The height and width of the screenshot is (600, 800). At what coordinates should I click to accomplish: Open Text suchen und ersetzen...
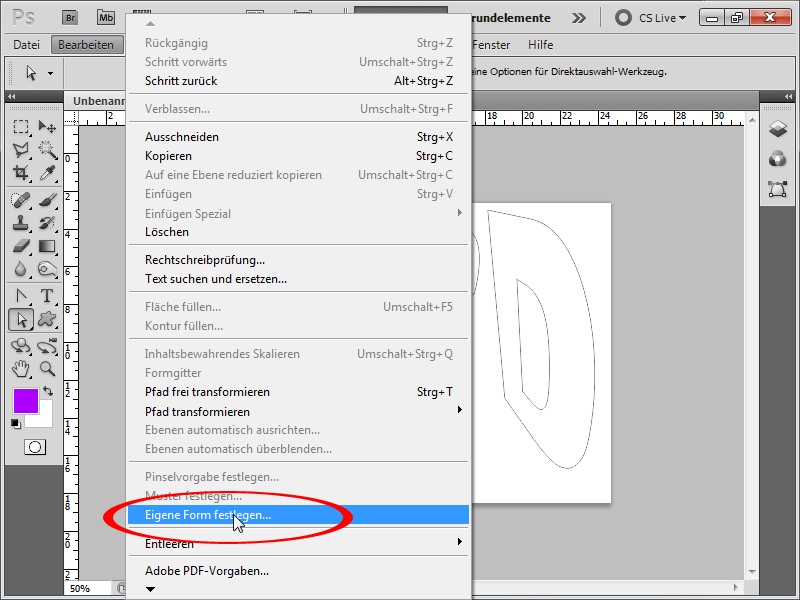coord(298,279)
